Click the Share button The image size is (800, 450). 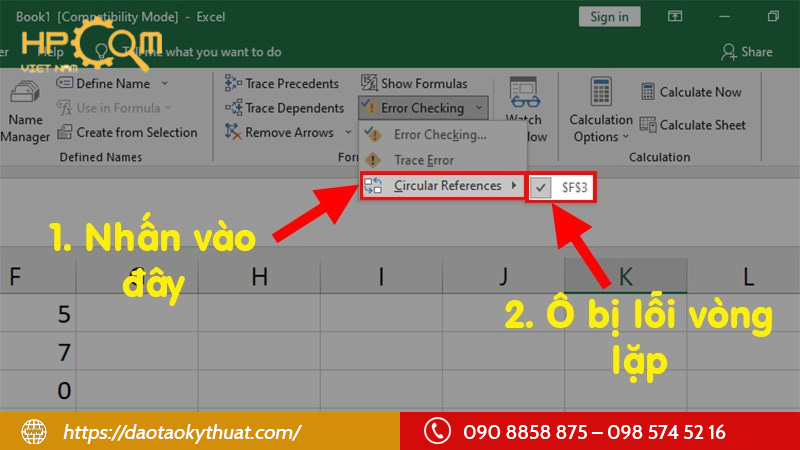click(746, 52)
